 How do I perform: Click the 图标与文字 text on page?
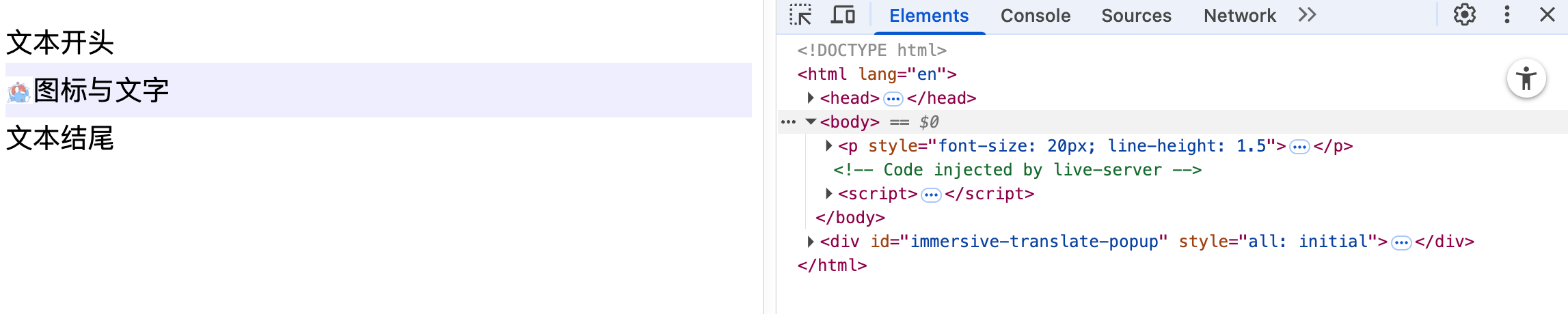coord(101,90)
